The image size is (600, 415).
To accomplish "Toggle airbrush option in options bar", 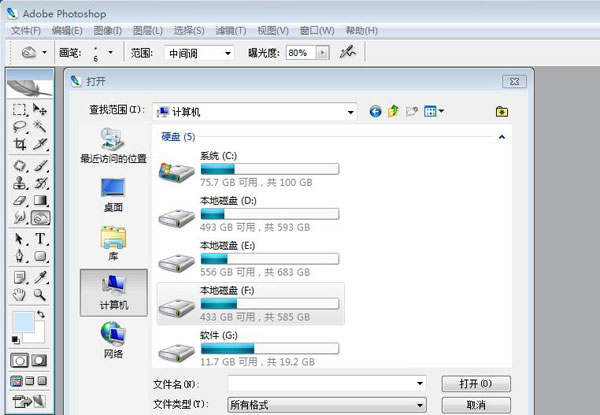I will pyautogui.click(x=348, y=52).
